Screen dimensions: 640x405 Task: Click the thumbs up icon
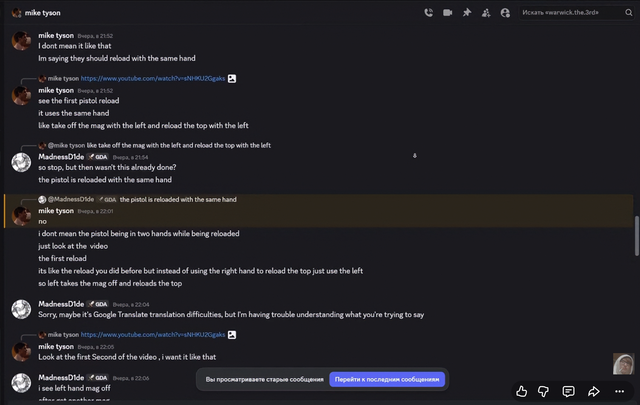(521, 392)
